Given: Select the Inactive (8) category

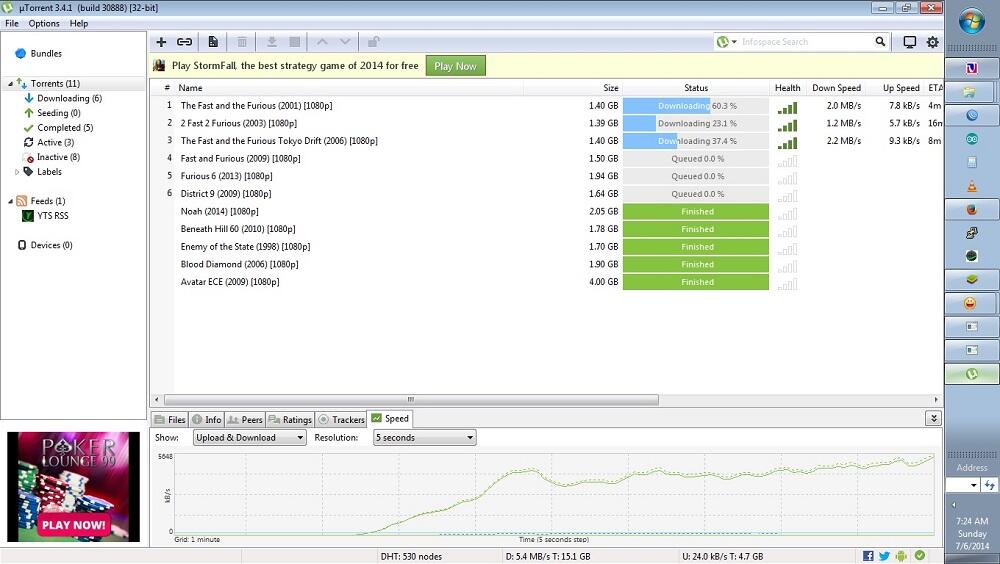Looking at the screenshot, I should (x=58, y=157).
